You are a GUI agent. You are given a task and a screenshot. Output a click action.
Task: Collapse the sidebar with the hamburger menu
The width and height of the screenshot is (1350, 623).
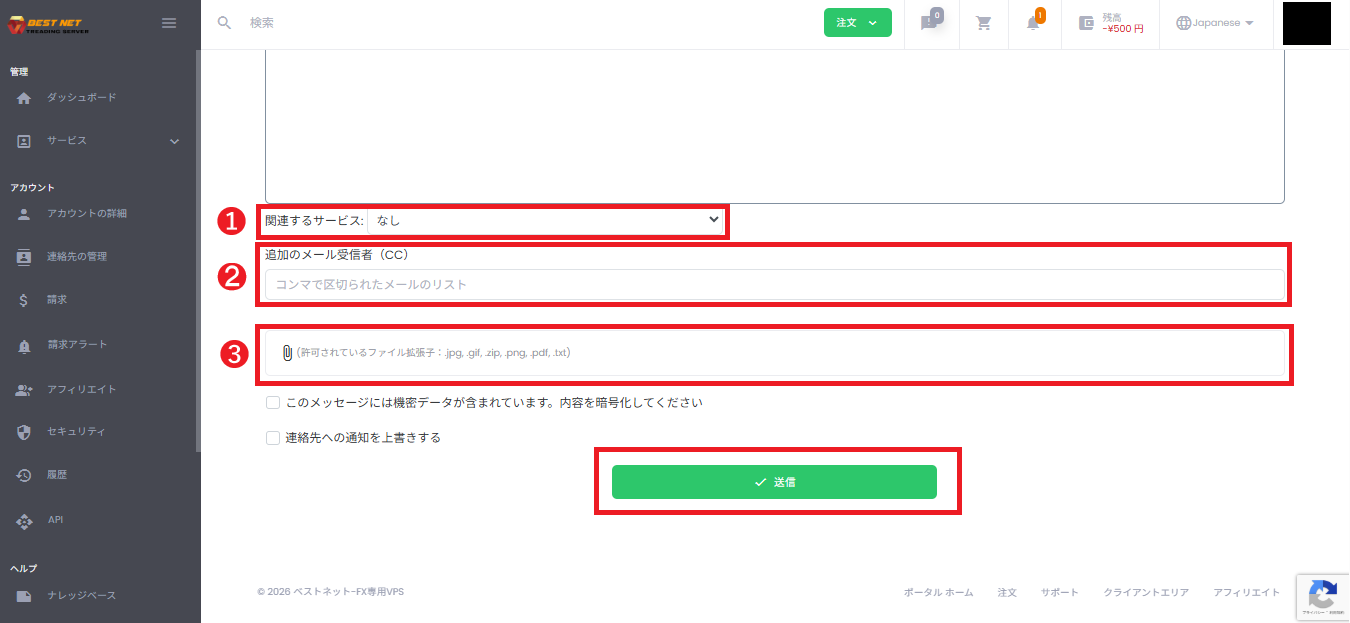pyautogui.click(x=169, y=22)
